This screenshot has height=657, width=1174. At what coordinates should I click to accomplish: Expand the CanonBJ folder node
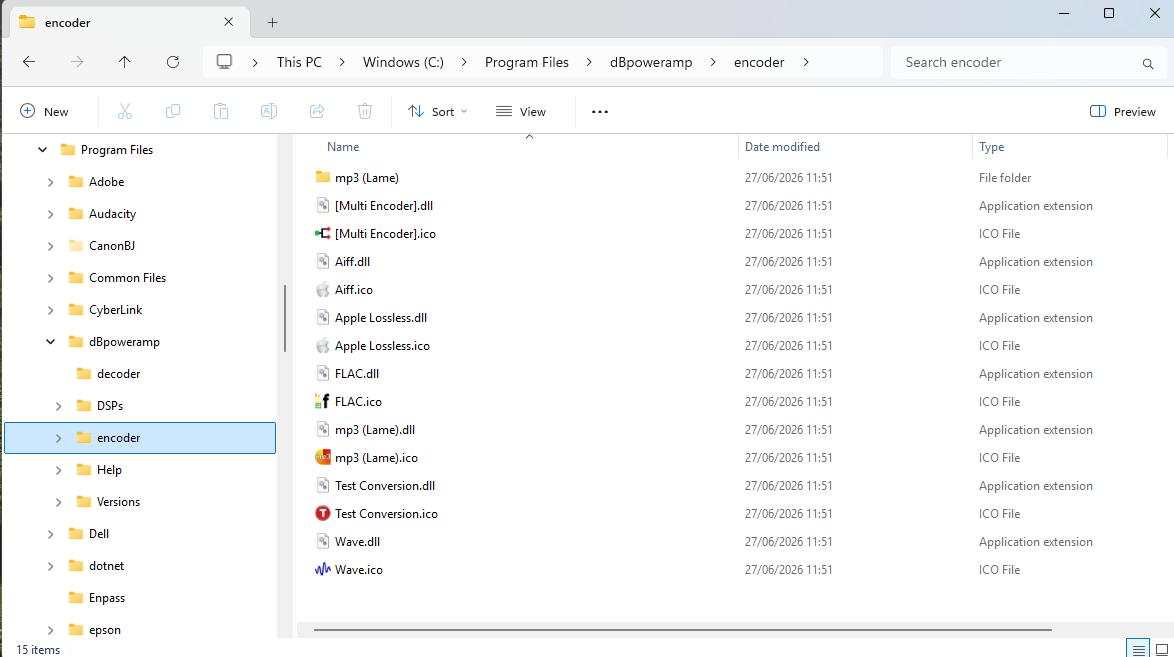pos(50,246)
